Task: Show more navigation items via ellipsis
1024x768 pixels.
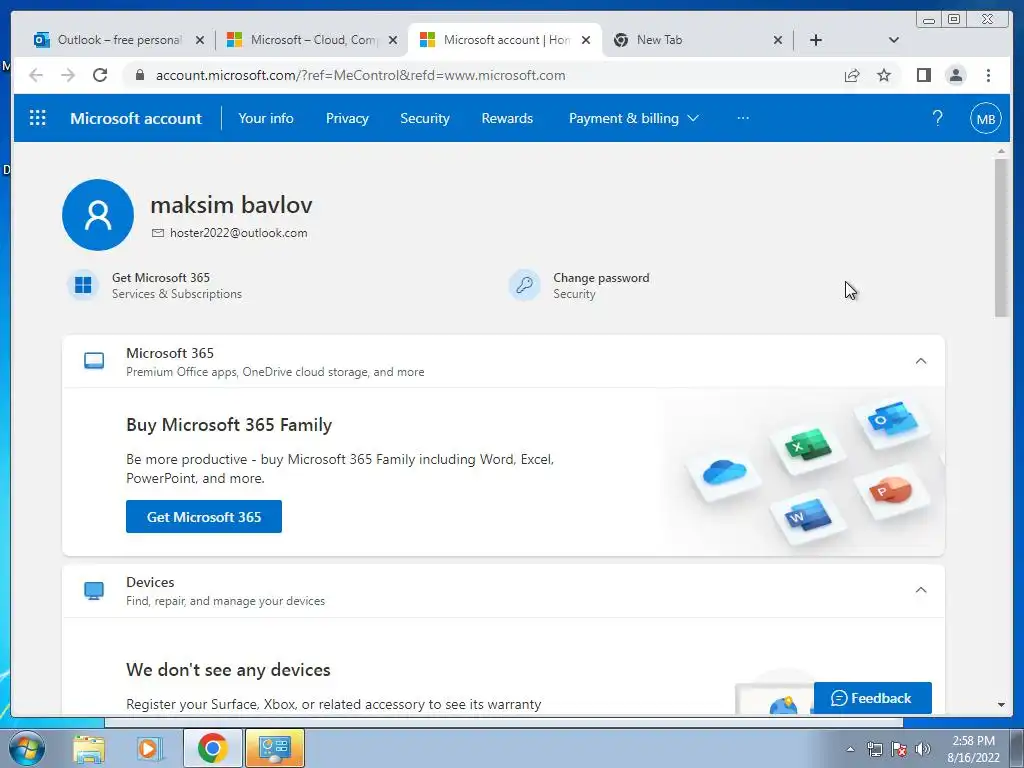Action: point(743,118)
